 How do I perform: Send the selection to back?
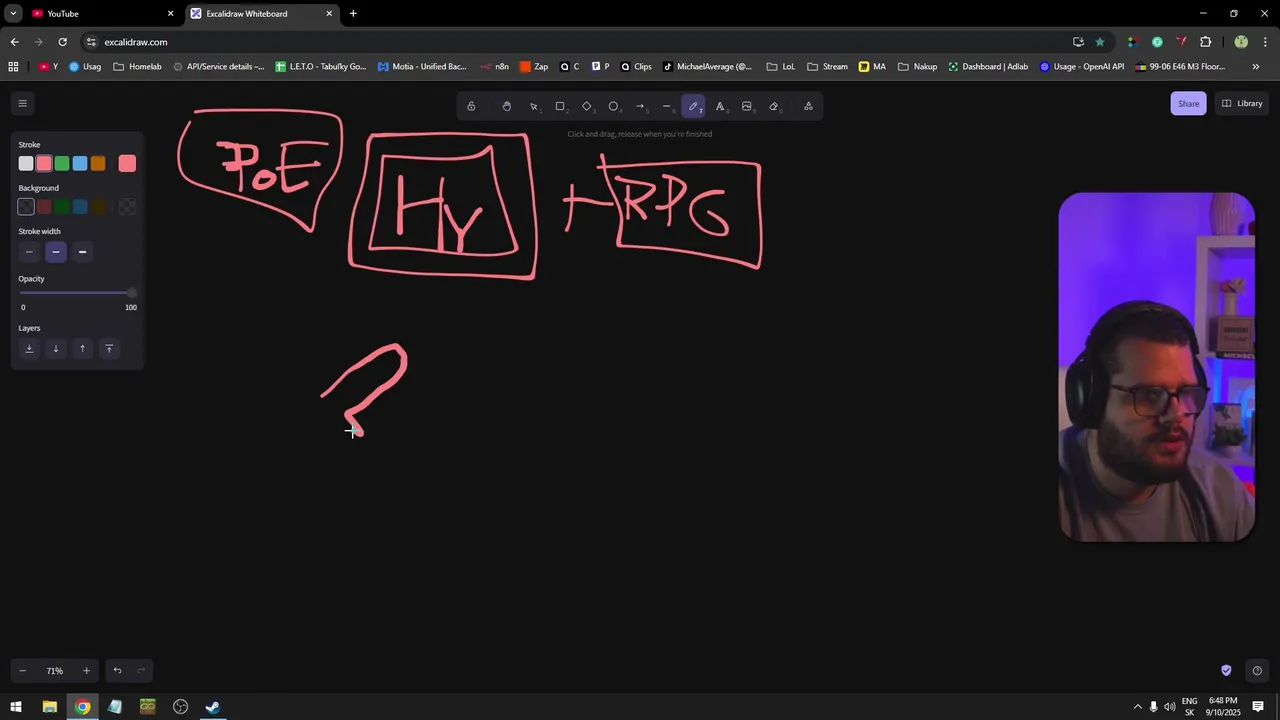[x=29, y=348]
